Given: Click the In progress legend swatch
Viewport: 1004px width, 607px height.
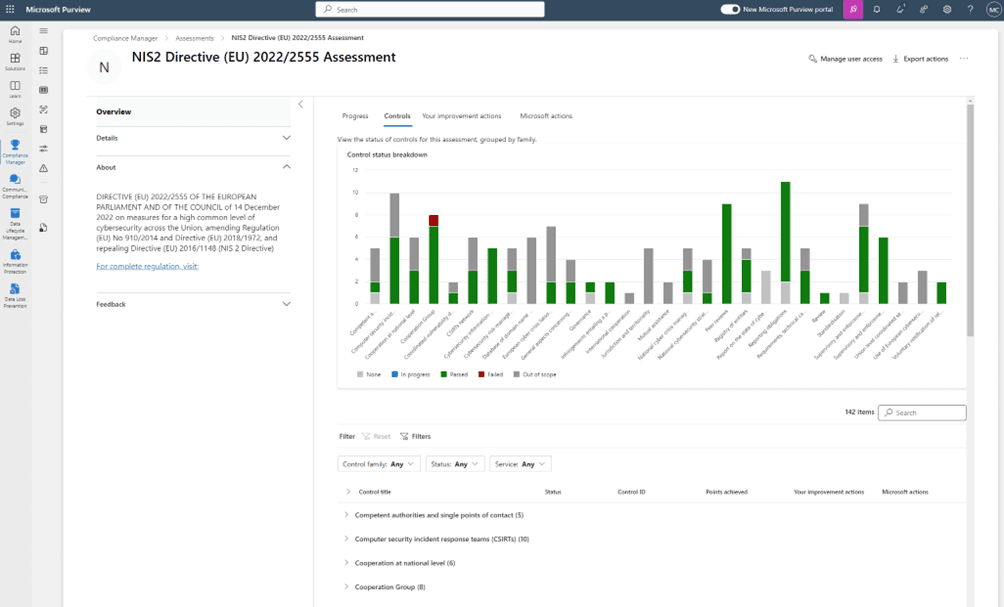Looking at the screenshot, I should [x=395, y=375].
